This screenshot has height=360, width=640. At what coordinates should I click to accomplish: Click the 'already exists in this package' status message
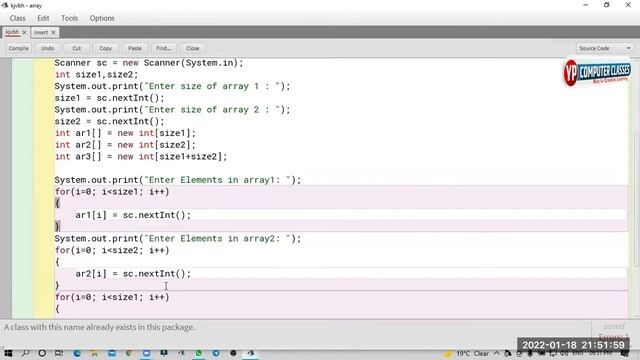(x=100, y=327)
